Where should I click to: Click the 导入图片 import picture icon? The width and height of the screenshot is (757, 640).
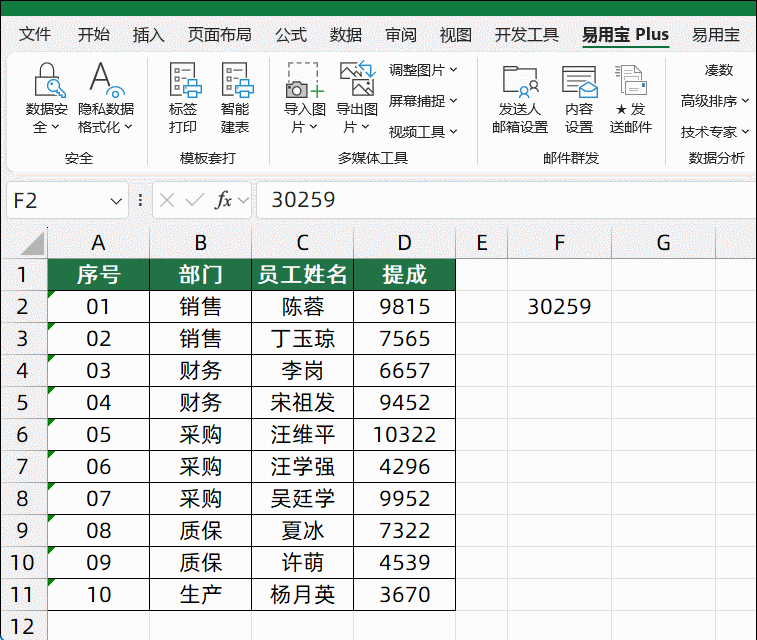coord(304,82)
